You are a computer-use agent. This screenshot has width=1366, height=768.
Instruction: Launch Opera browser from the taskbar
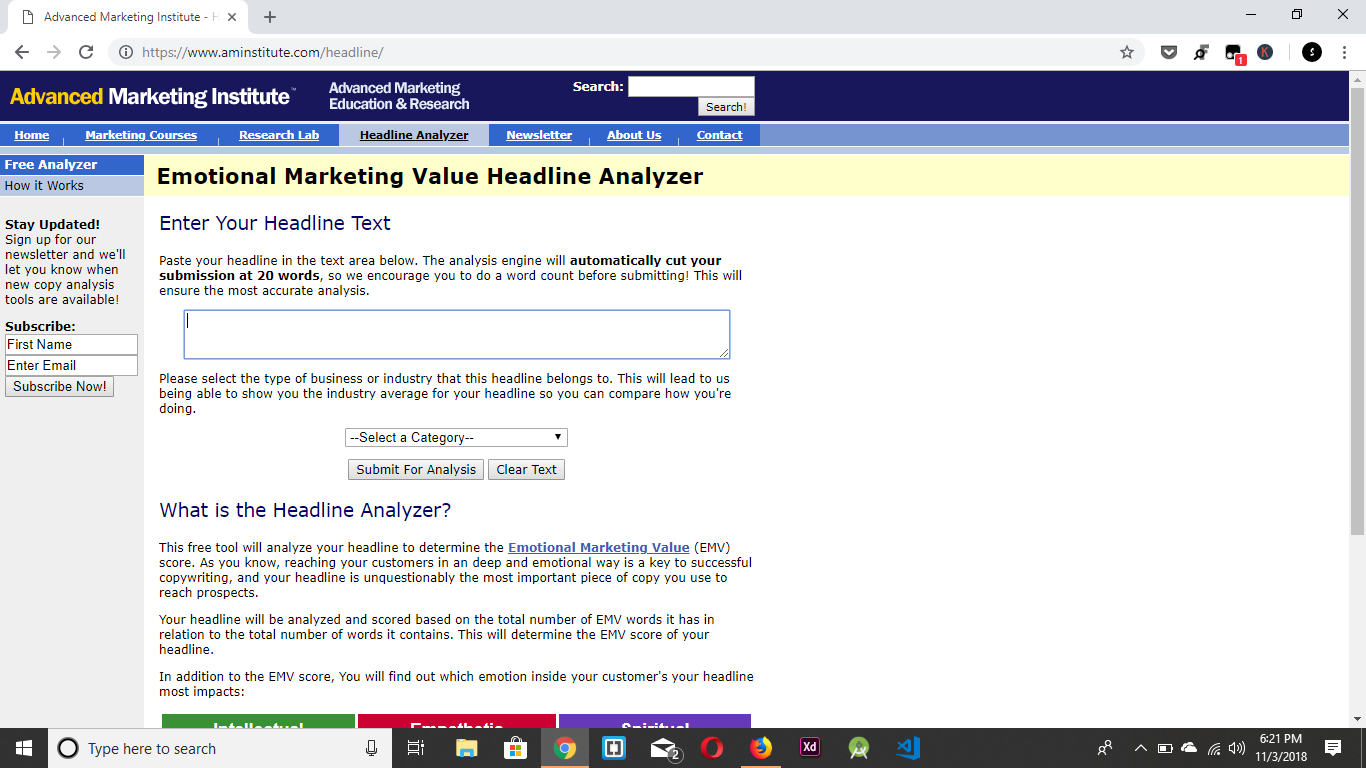coord(712,748)
